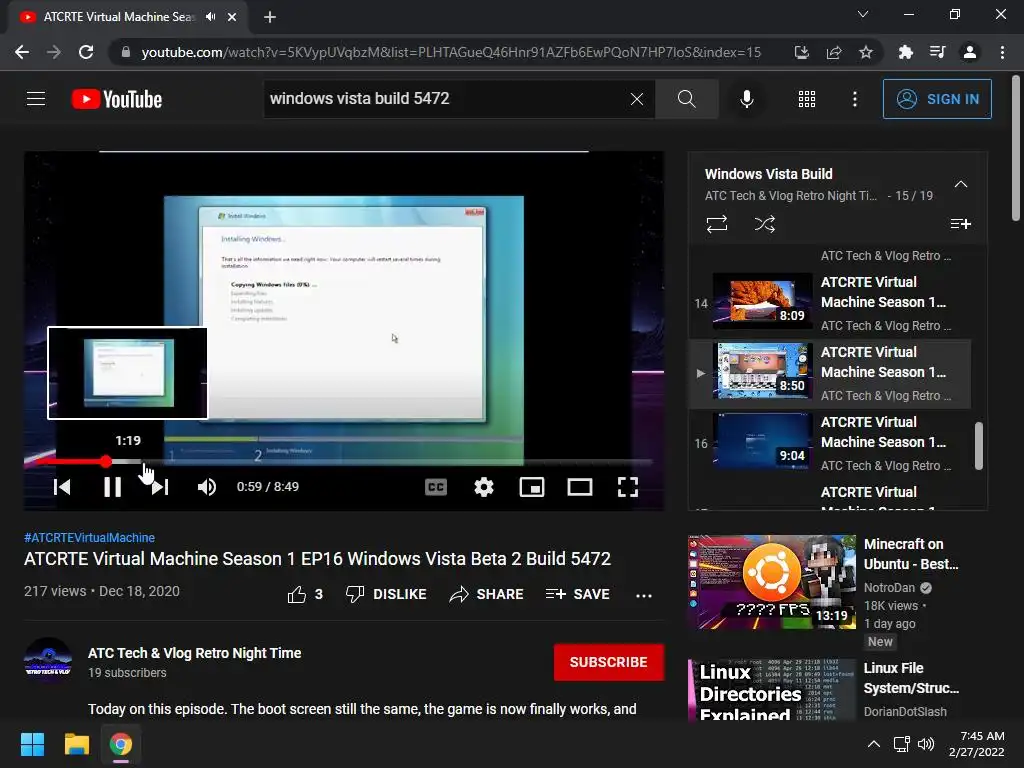Click SAVE to playlist button
Image resolution: width=1024 pixels, height=768 pixels.
point(578,594)
